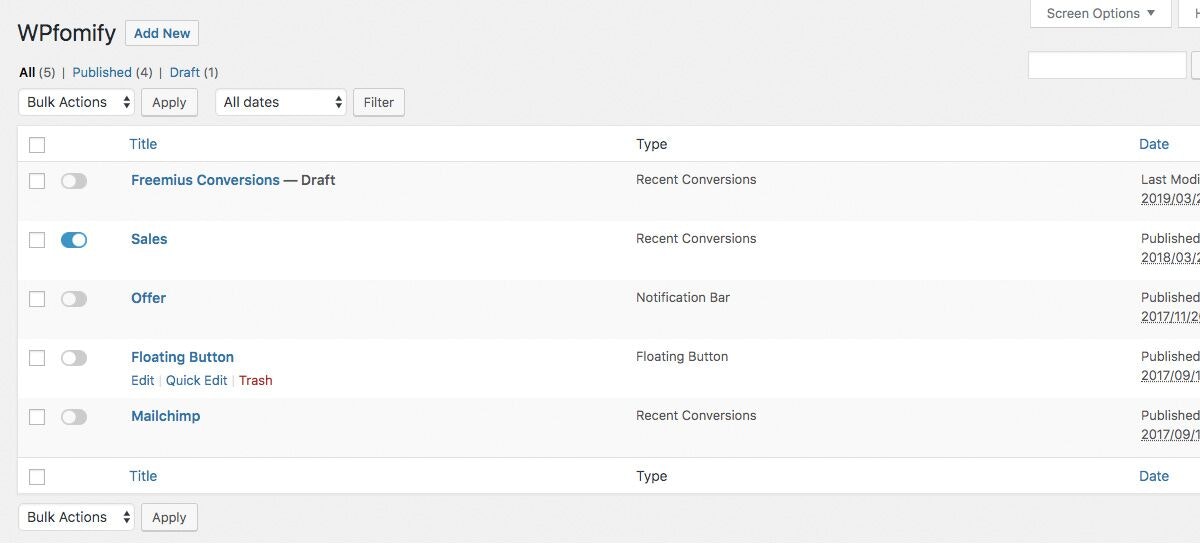Filter list by Draft status

tap(185, 72)
